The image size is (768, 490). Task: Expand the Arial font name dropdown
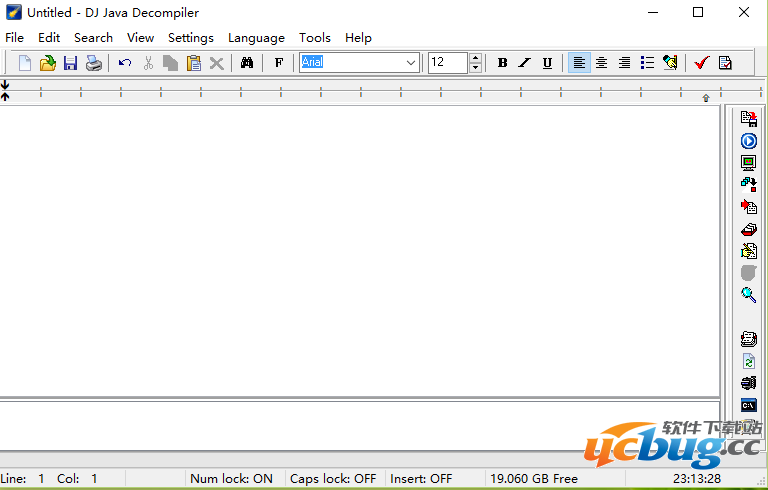pos(411,63)
